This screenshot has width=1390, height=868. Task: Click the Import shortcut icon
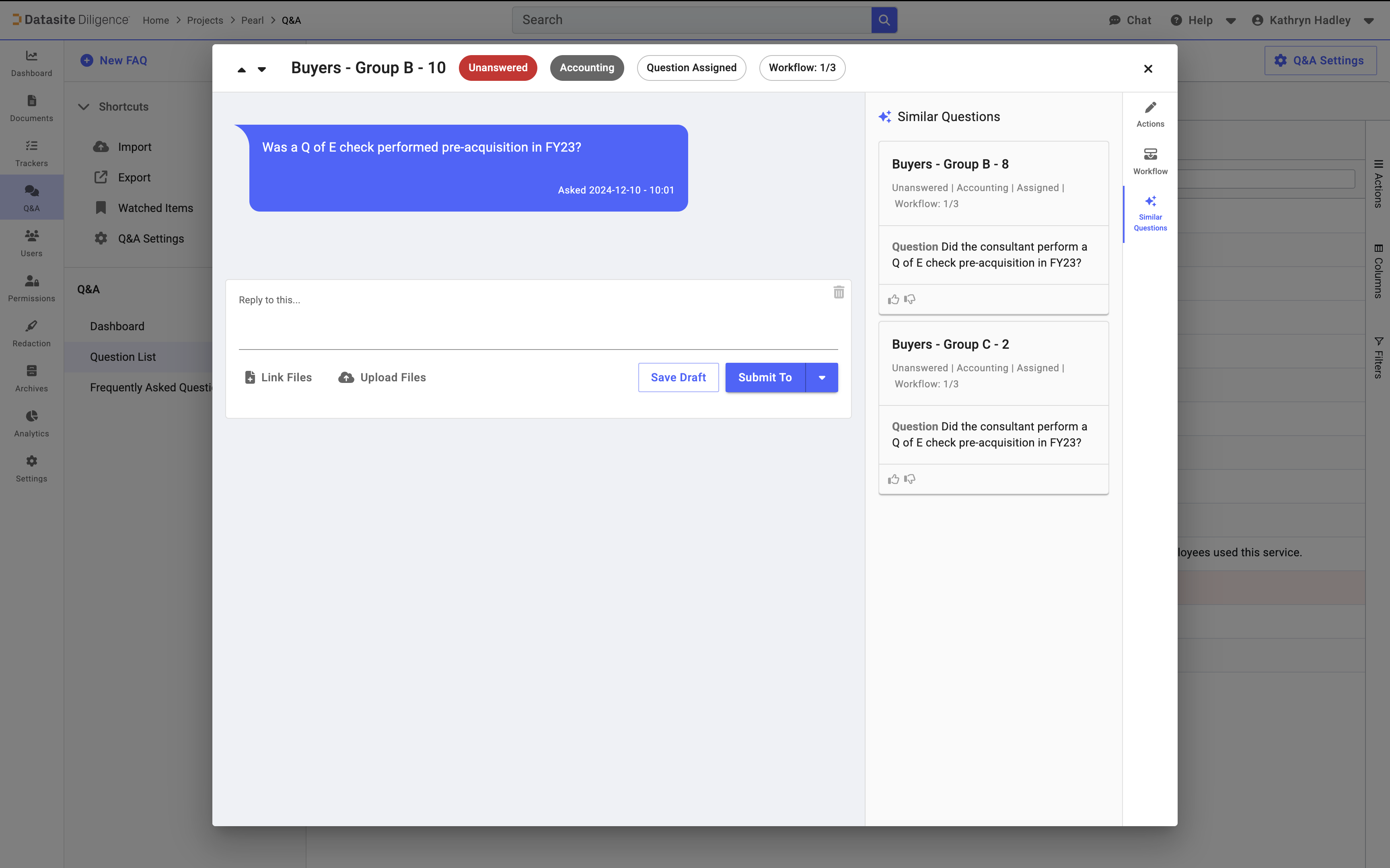tap(101, 146)
